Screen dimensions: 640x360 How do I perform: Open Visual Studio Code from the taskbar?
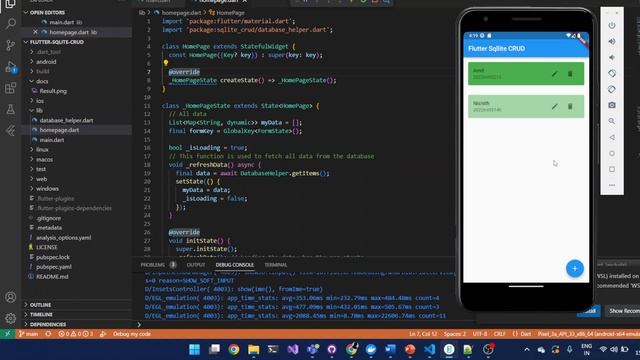click(429, 349)
